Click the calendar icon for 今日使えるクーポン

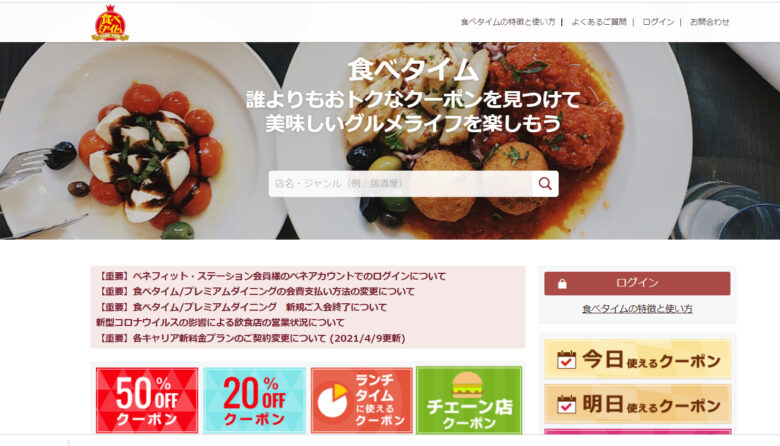[x=566, y=359]
